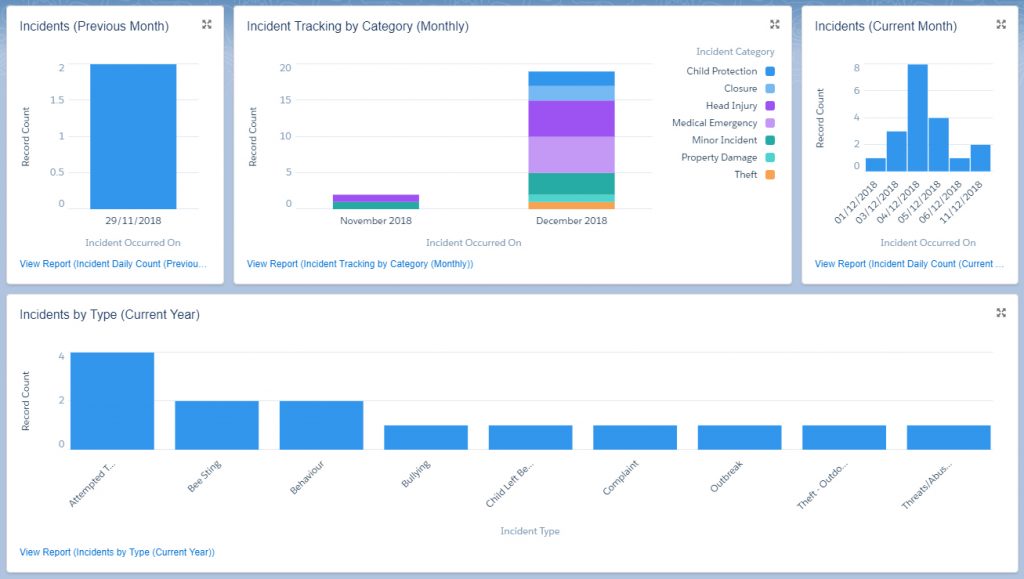This screenshot has width=1024, height=579.
Task: Expand the Incident Tracking by Category chart
Action: pyautogui.click(x=774, y=23)
